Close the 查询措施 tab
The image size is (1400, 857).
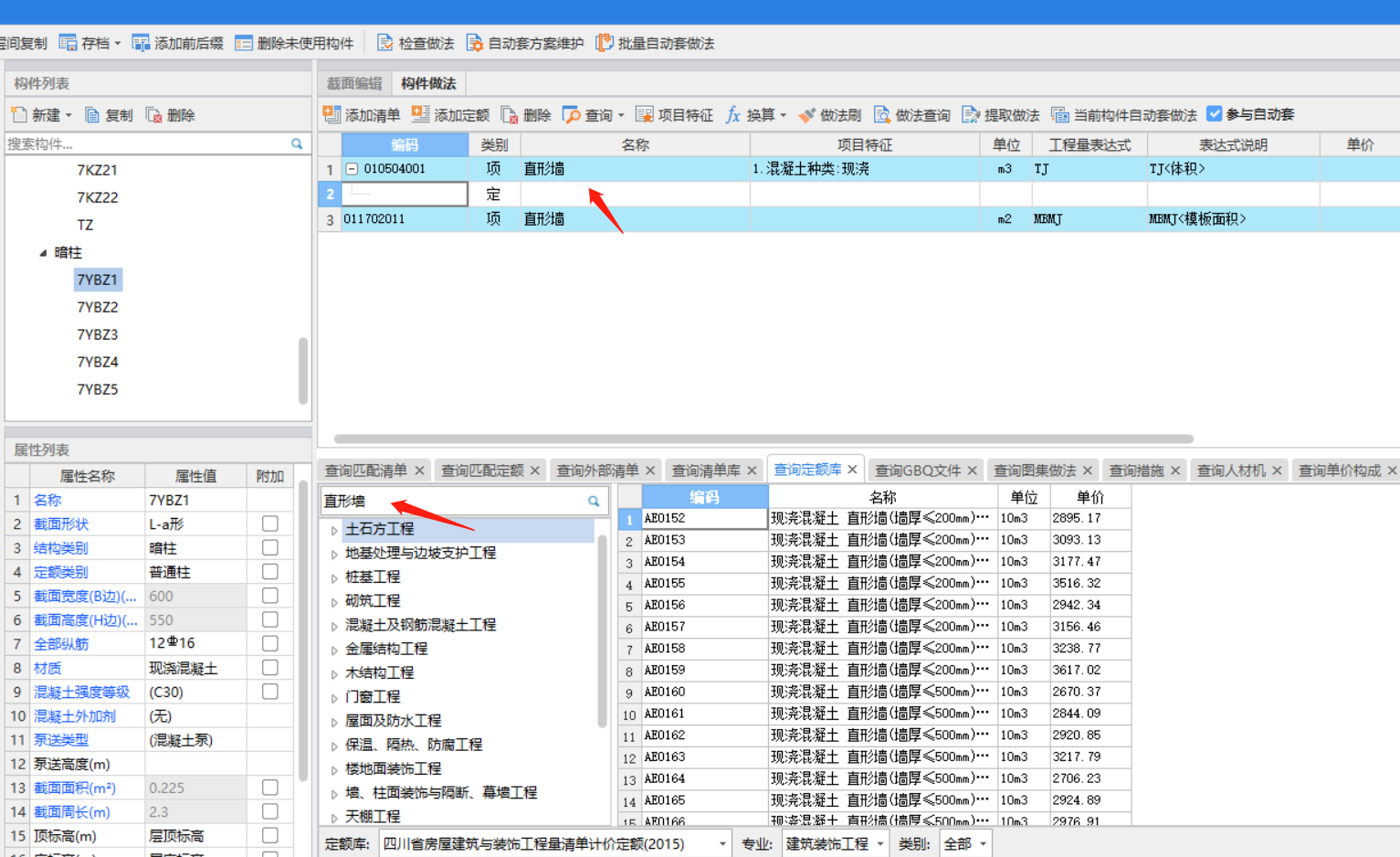pos(1175,471)
